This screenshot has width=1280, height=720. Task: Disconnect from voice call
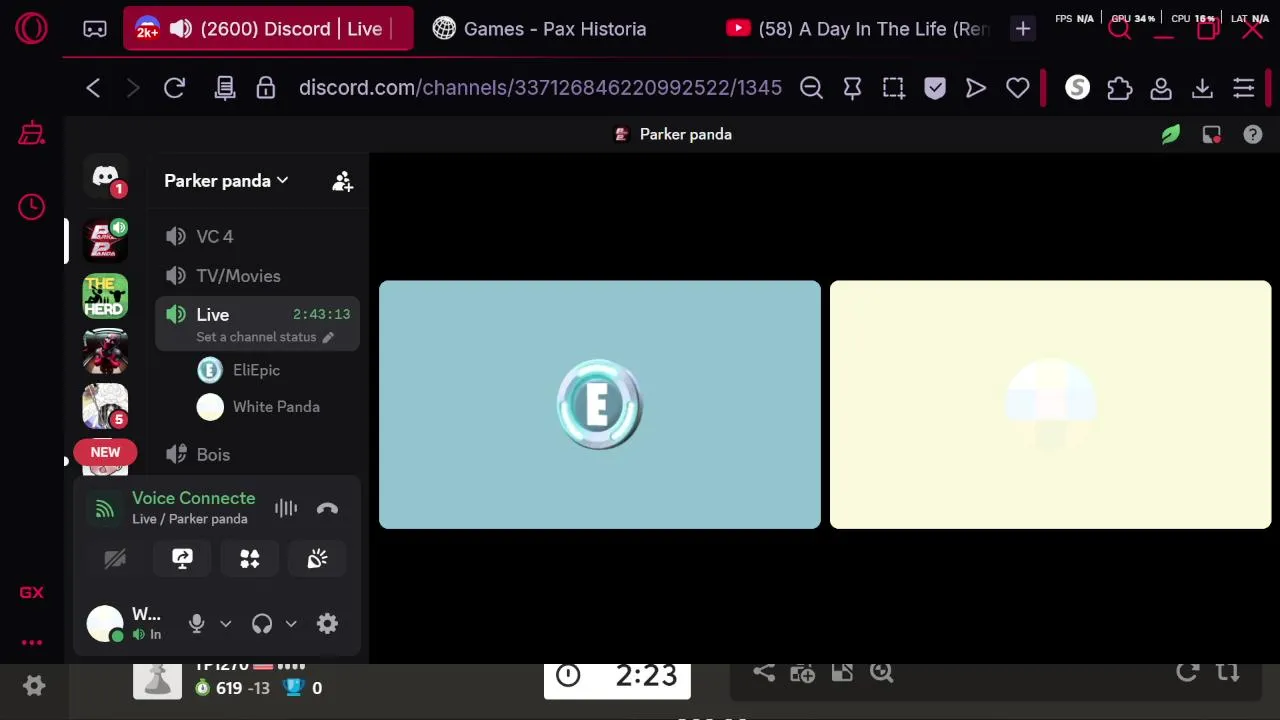(327, 508)
